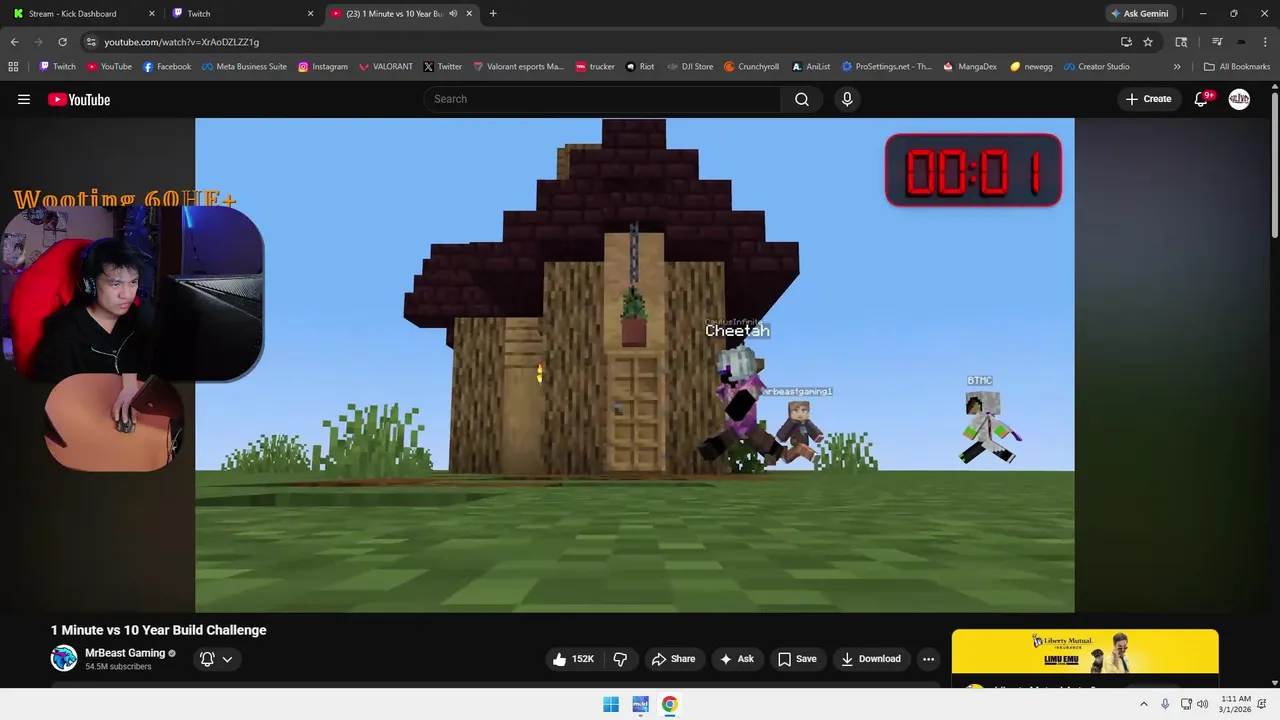Go to YouTube home via logo
This screenshot has height=720, width=1280.
pos(79,99)
